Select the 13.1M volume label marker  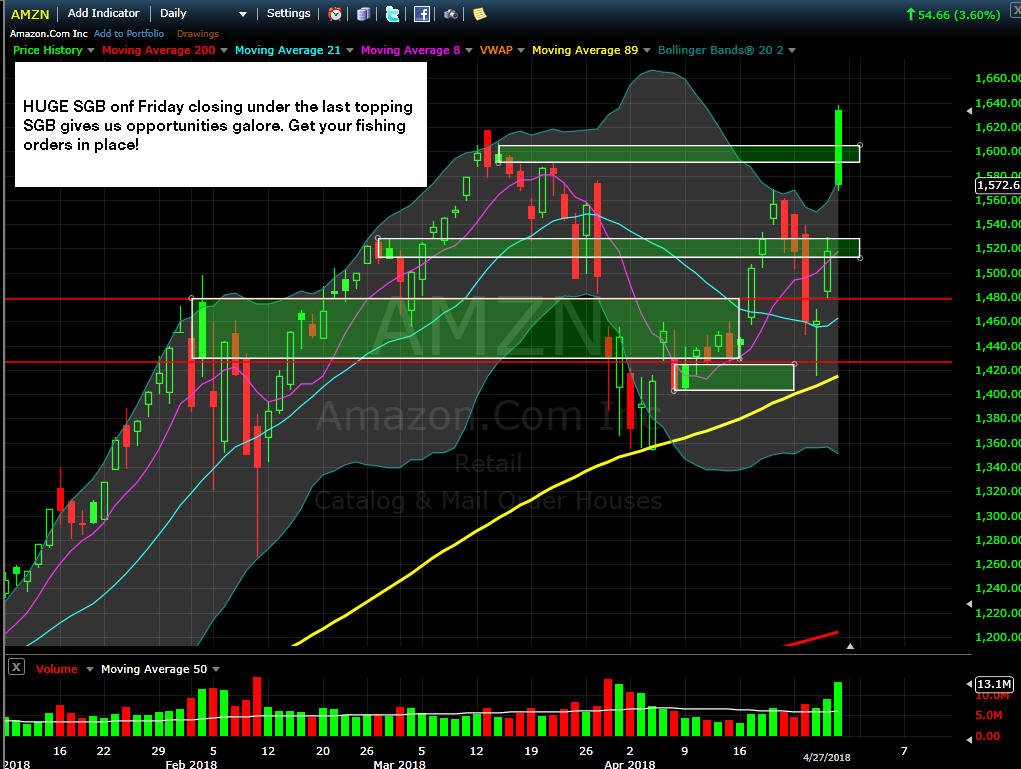point(994,684)
